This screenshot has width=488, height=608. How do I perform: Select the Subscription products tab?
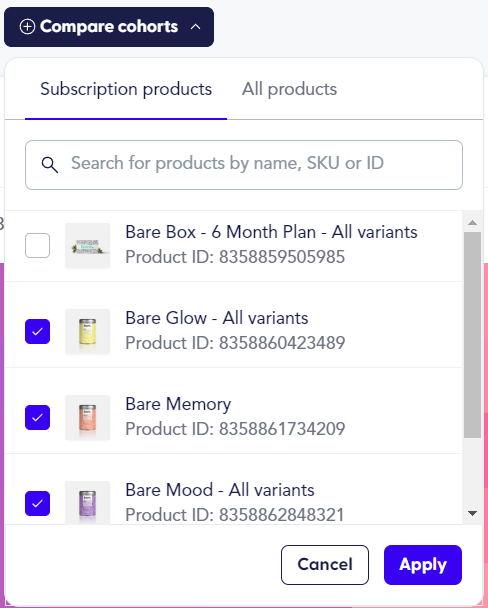pyautogui.click(x=126, y=89)
